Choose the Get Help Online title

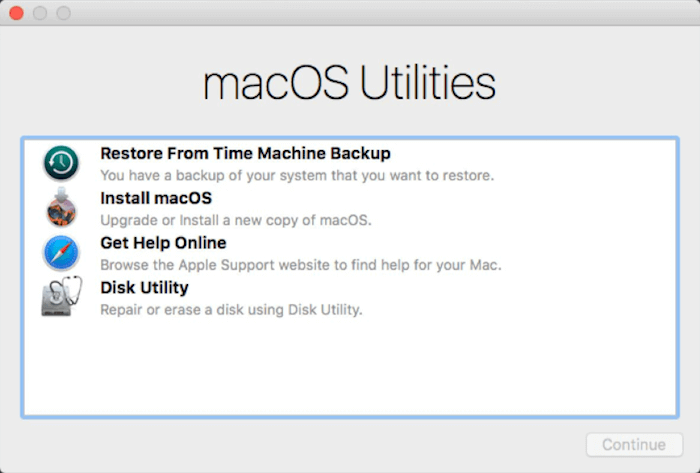coord(163,243)
